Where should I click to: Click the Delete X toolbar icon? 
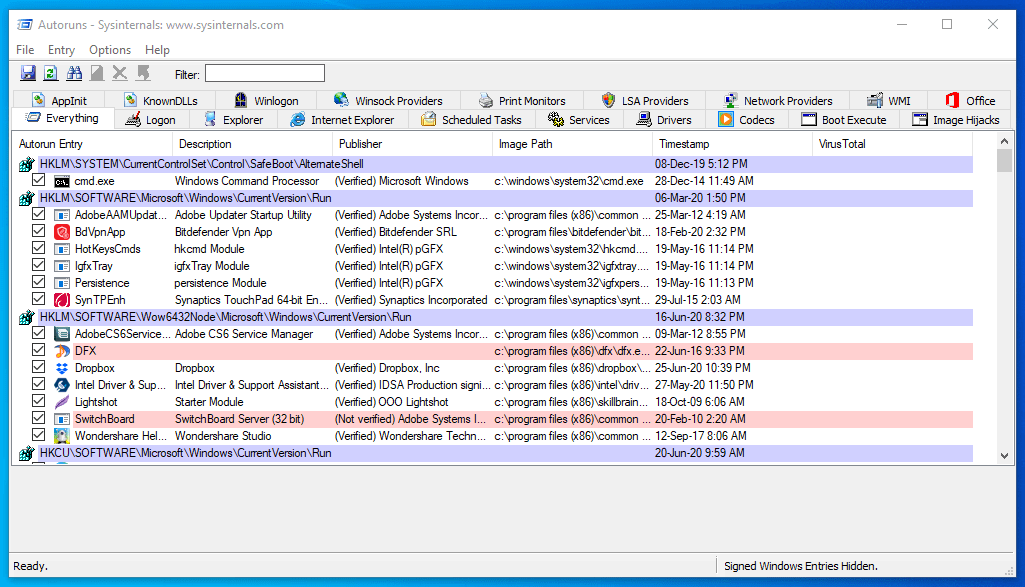pyautogui.click(x=120, y=73)
